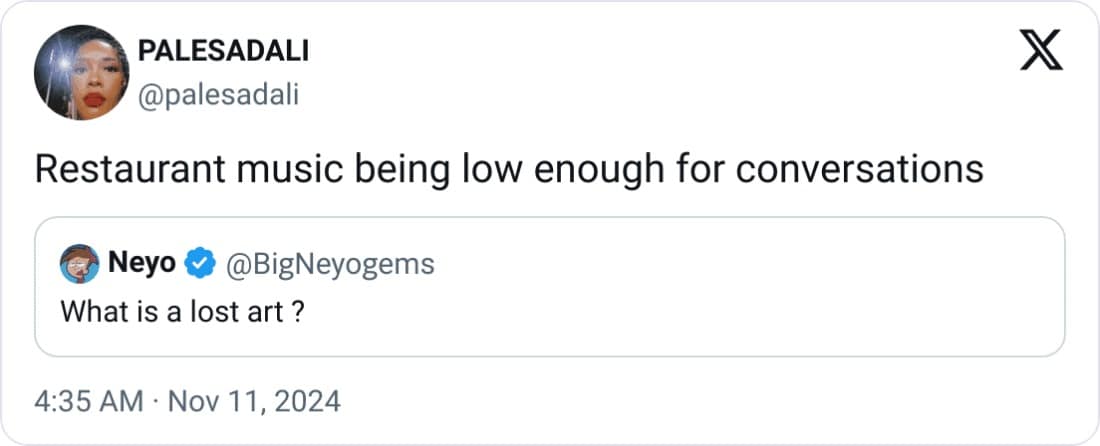Click the word "conversations" in the tweet

(859, 170)
